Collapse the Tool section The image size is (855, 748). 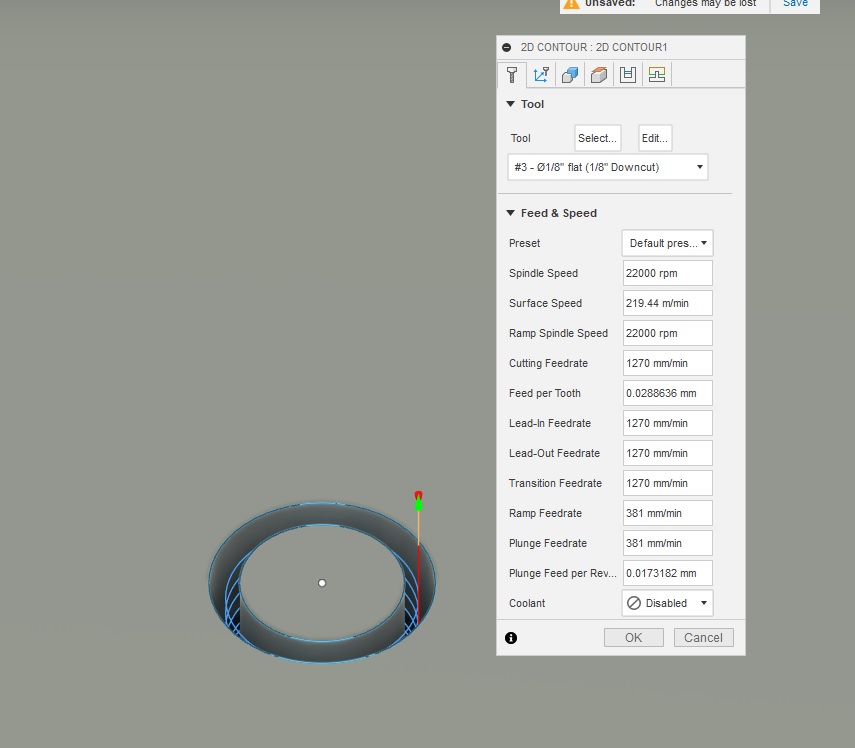pyautogui.click(x=510, y=104)
